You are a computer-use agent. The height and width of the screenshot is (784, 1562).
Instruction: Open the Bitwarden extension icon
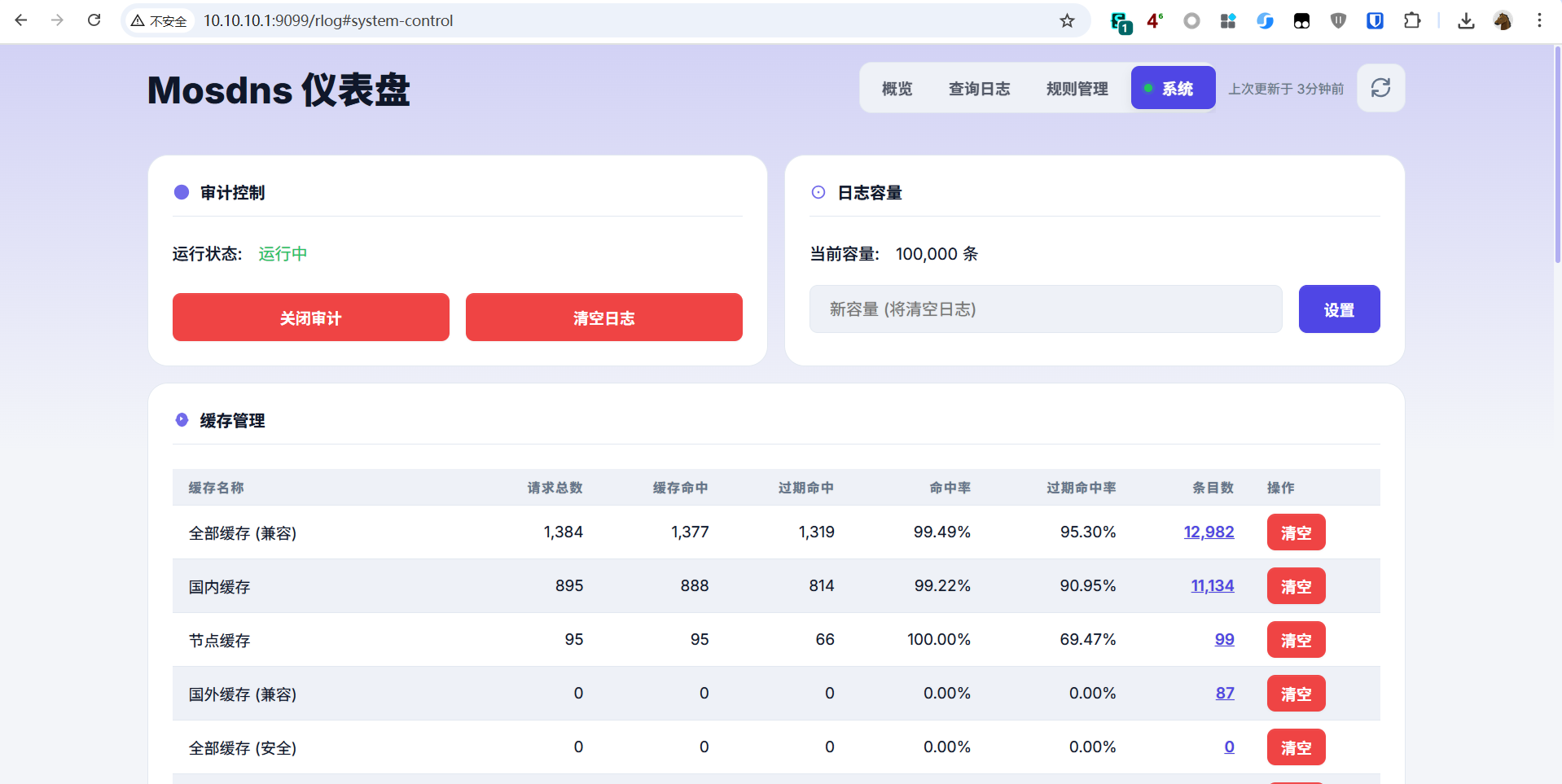click(1376, 20)
